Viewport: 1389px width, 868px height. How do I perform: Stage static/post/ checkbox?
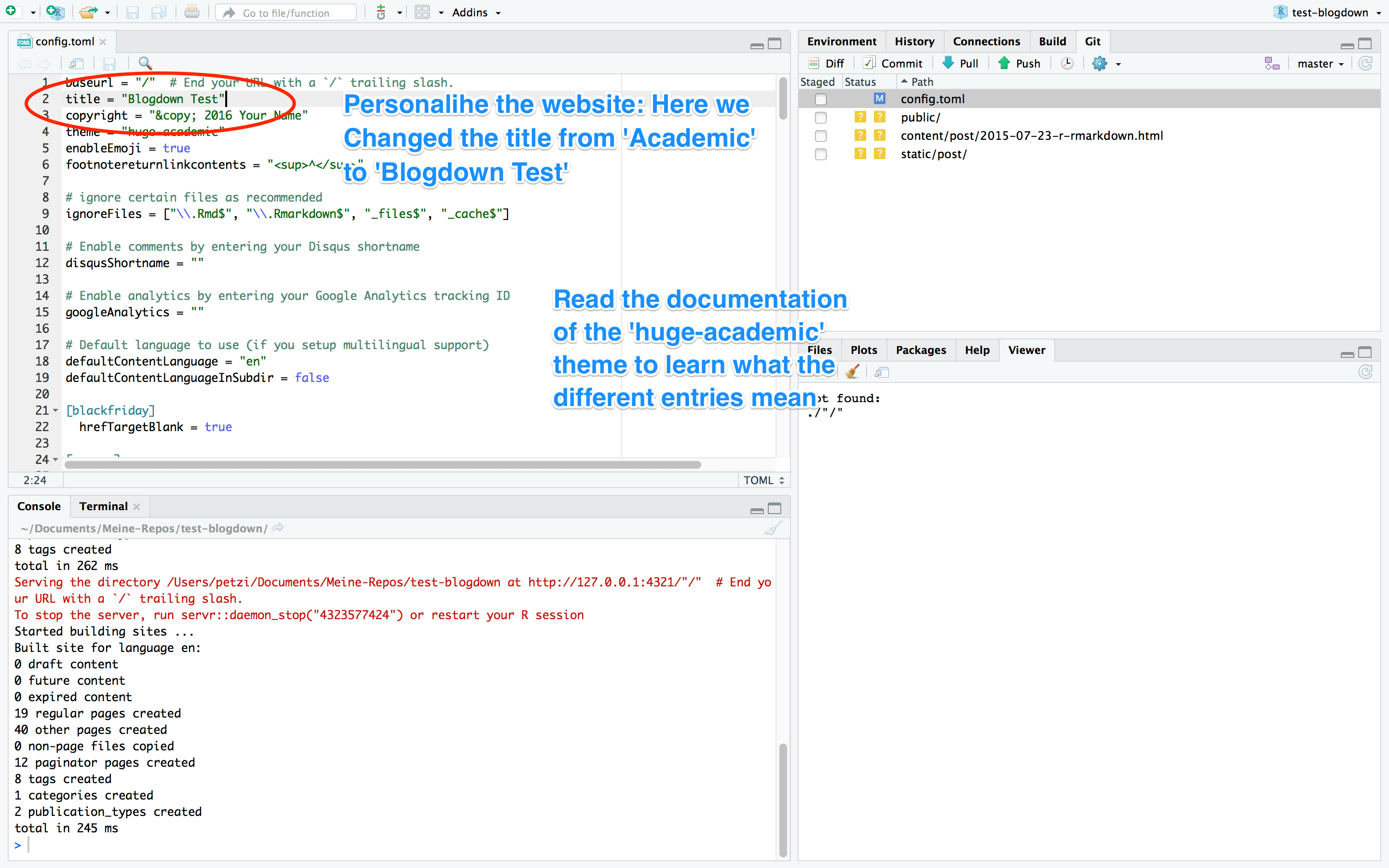pyautogui.click(x=821, y=154)
